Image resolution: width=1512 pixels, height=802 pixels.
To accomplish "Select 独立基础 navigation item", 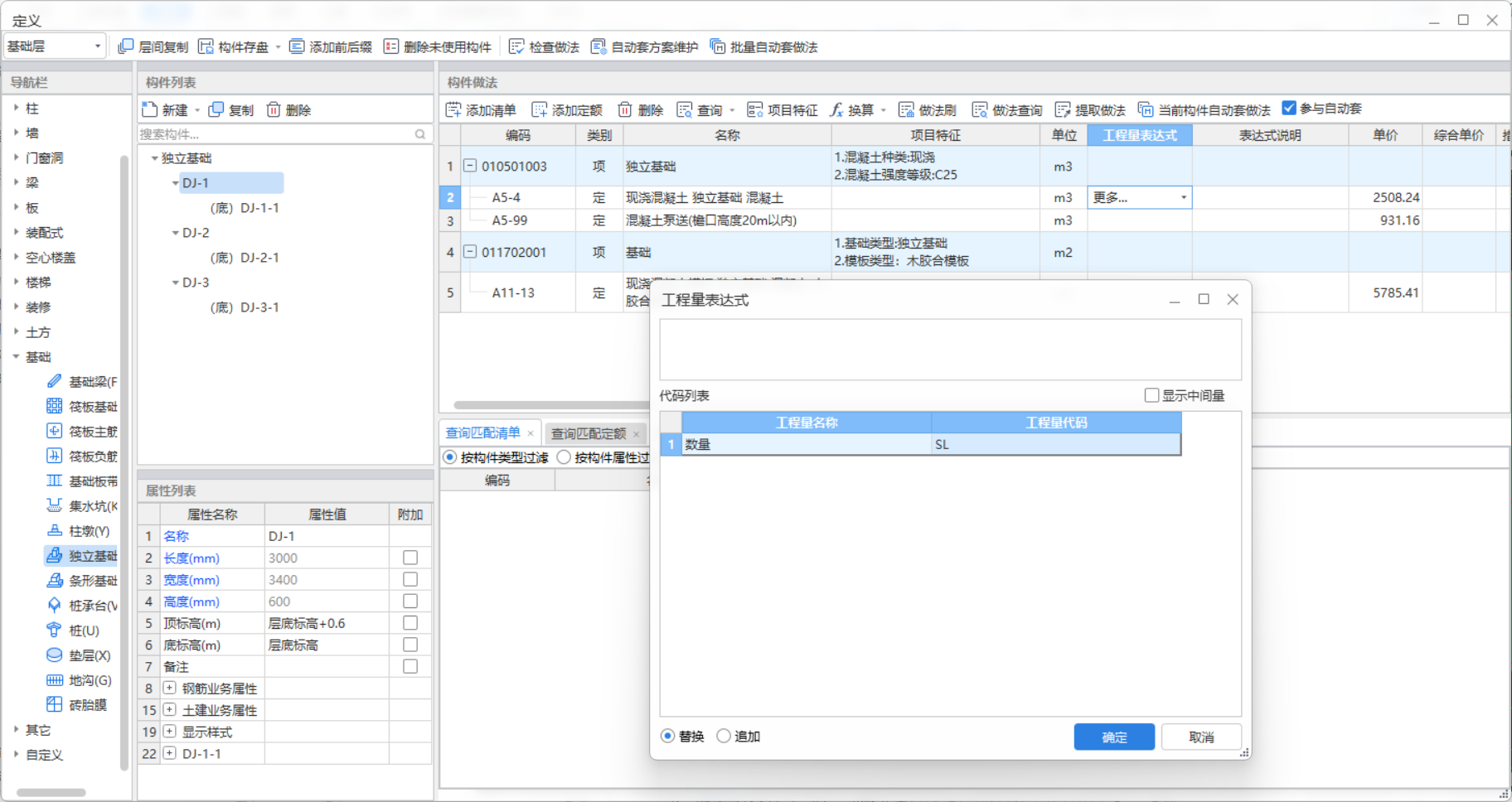I will tap(81, 555).
